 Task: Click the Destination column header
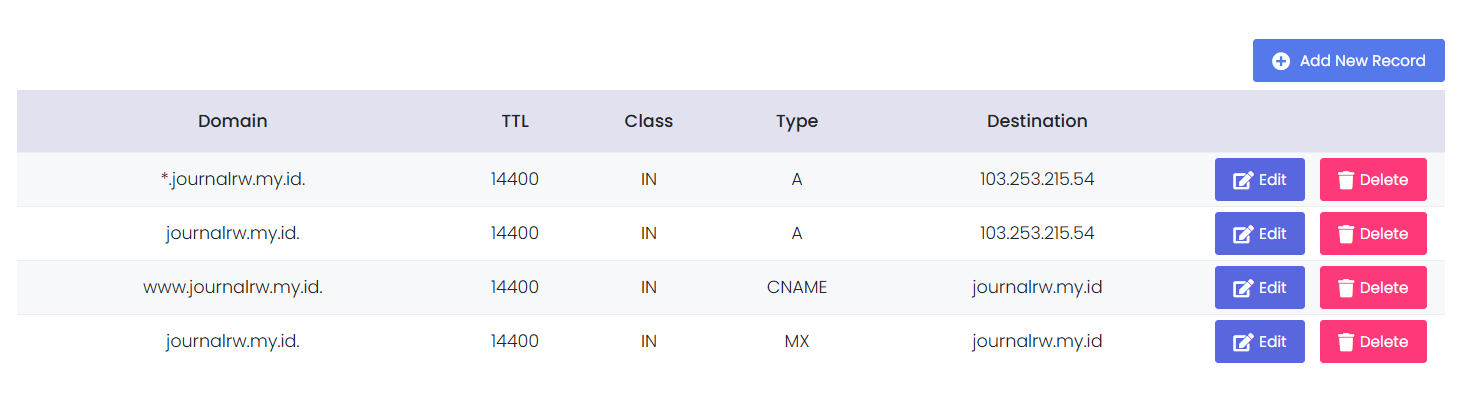[x=1037, y=121]
